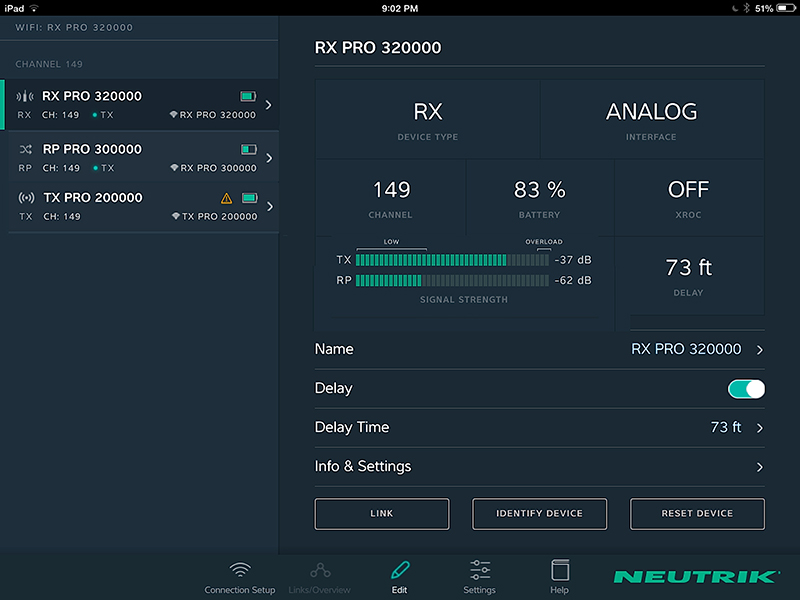Click the WIFI: RX PRO 320000 header

coord(74,28)
